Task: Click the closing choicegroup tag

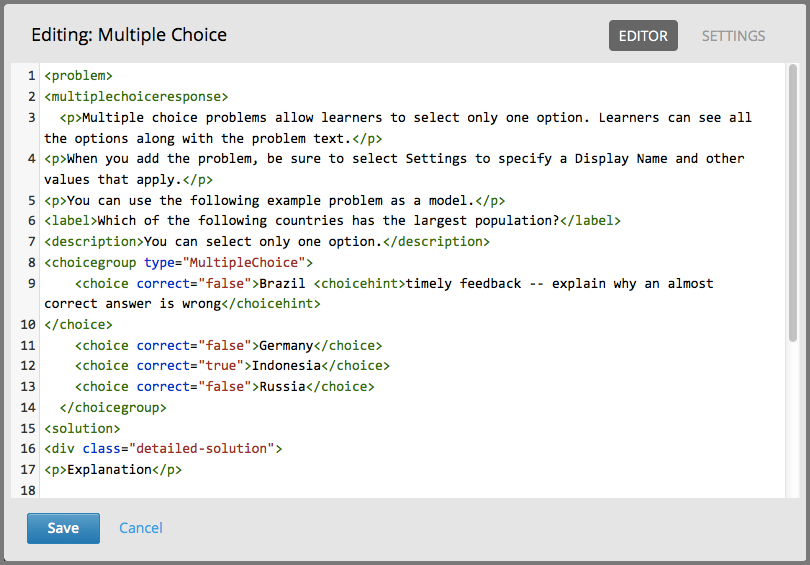Action: (113, 408)
